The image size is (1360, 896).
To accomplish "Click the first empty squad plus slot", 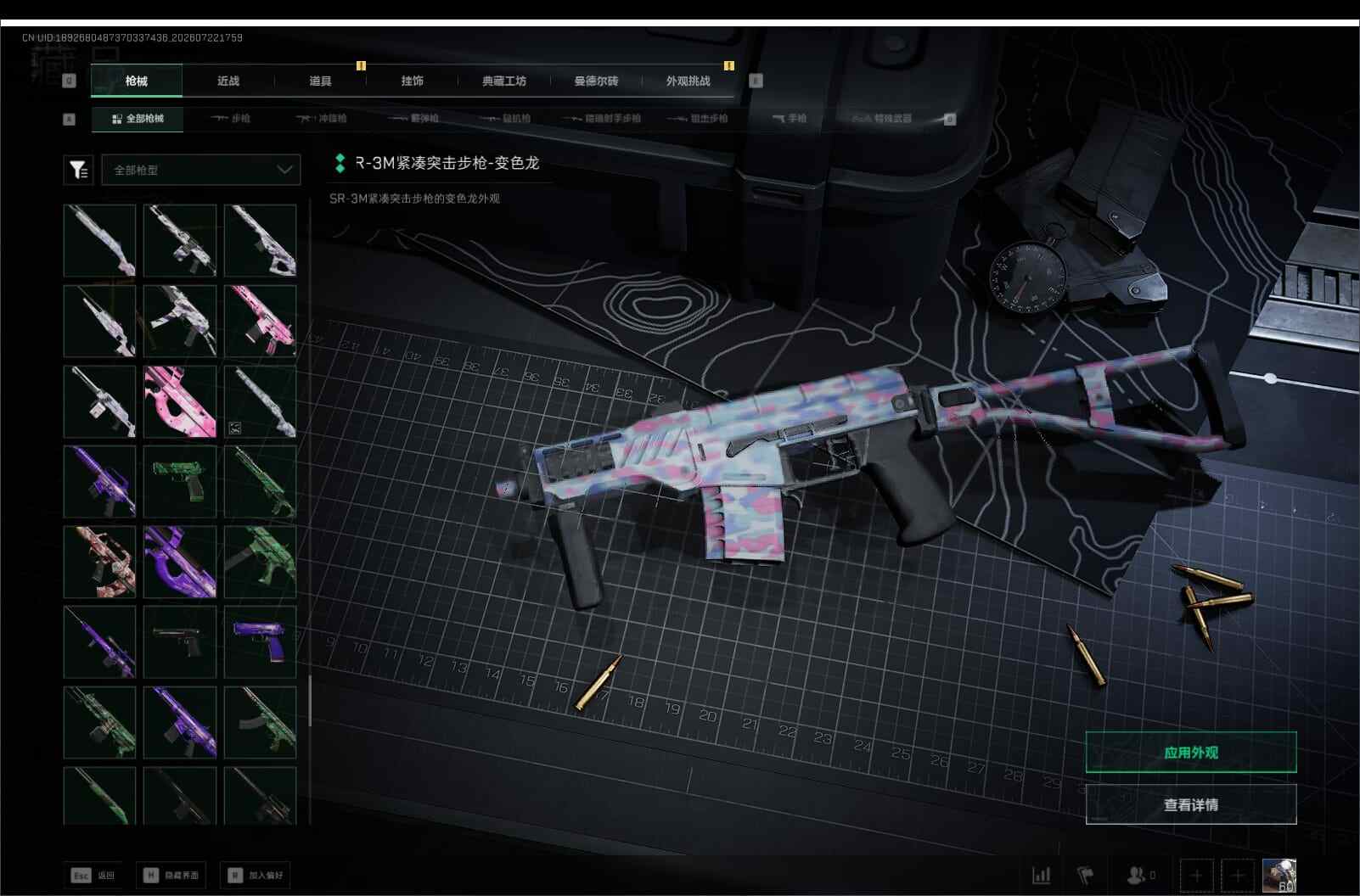I will (x=1196, y=875).
